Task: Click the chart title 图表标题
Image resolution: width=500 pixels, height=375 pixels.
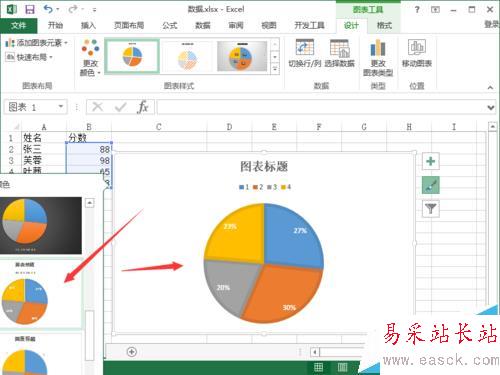Action: 264,166
